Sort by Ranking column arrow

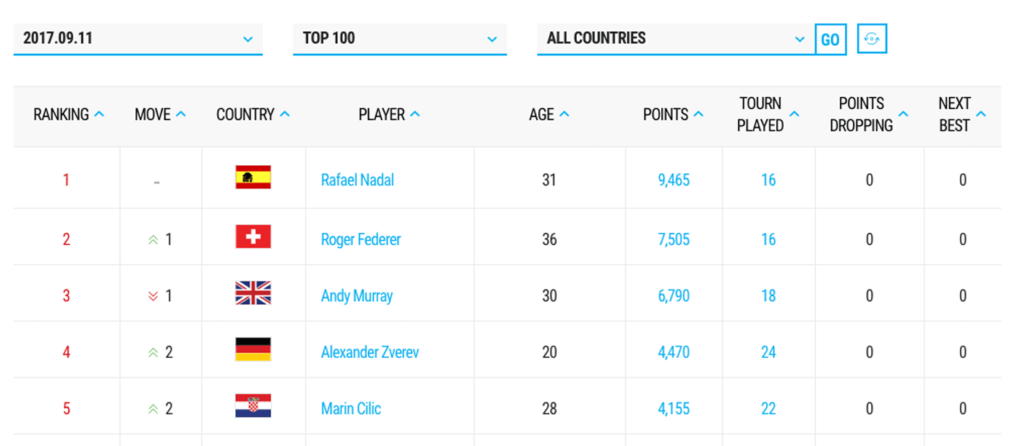tap(99, 115)
